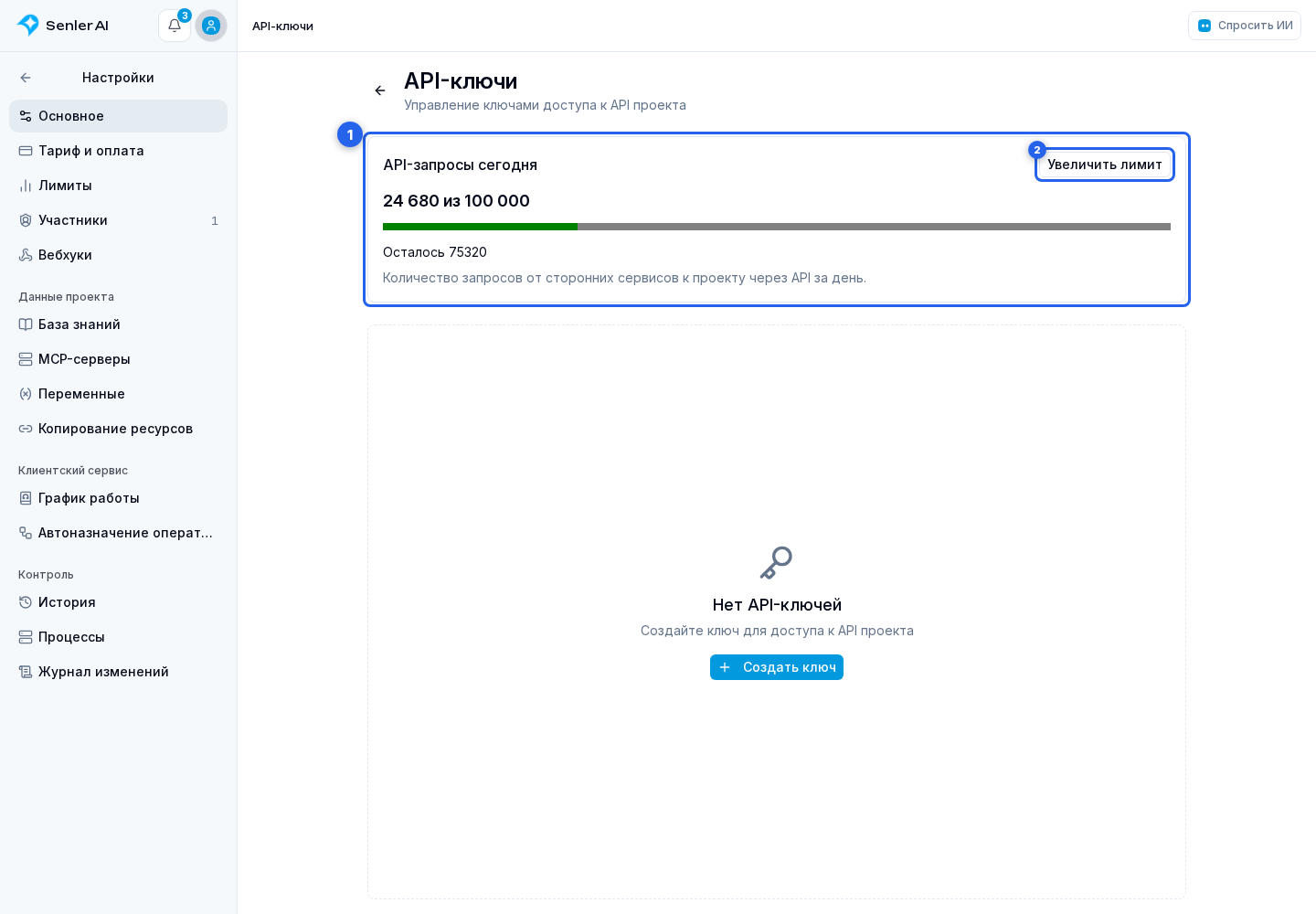Screen dimensions: 1316x914
Task: Select Переменные in the sidebar
Action: 118,394
